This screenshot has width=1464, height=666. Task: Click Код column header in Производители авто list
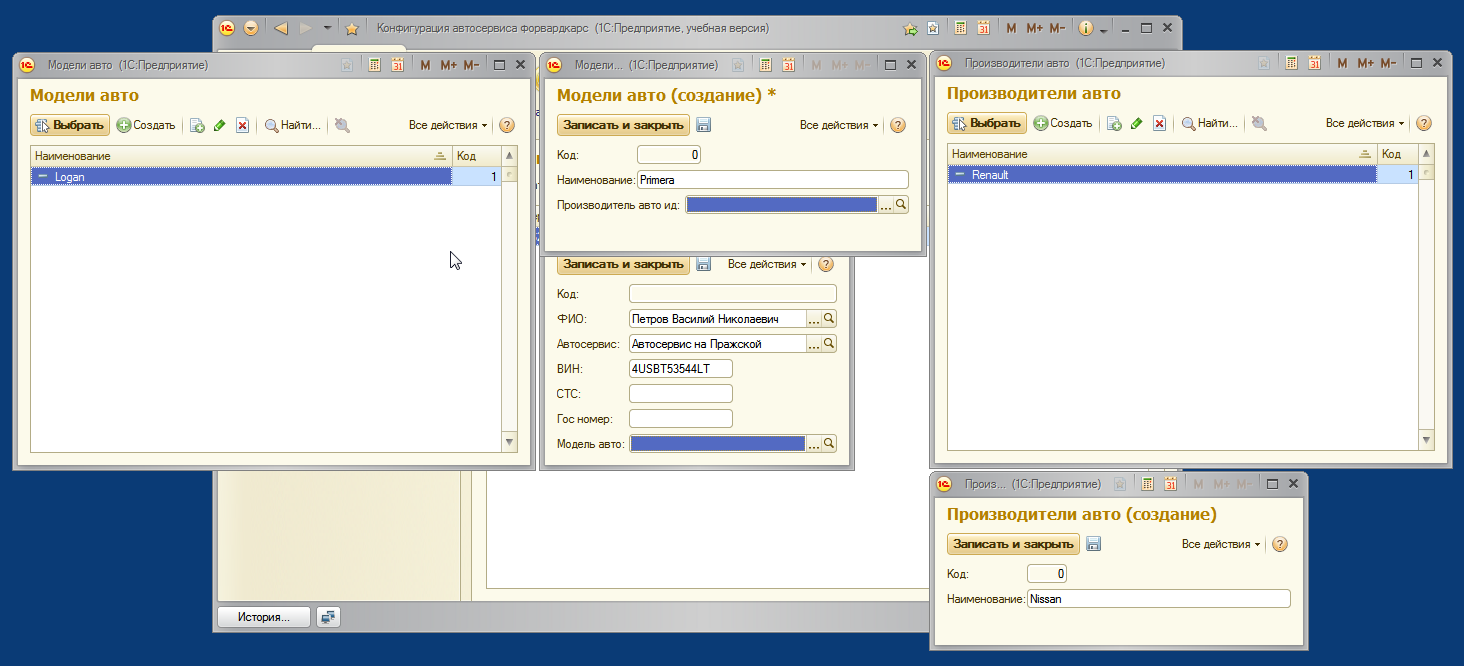pos(1398,154)
